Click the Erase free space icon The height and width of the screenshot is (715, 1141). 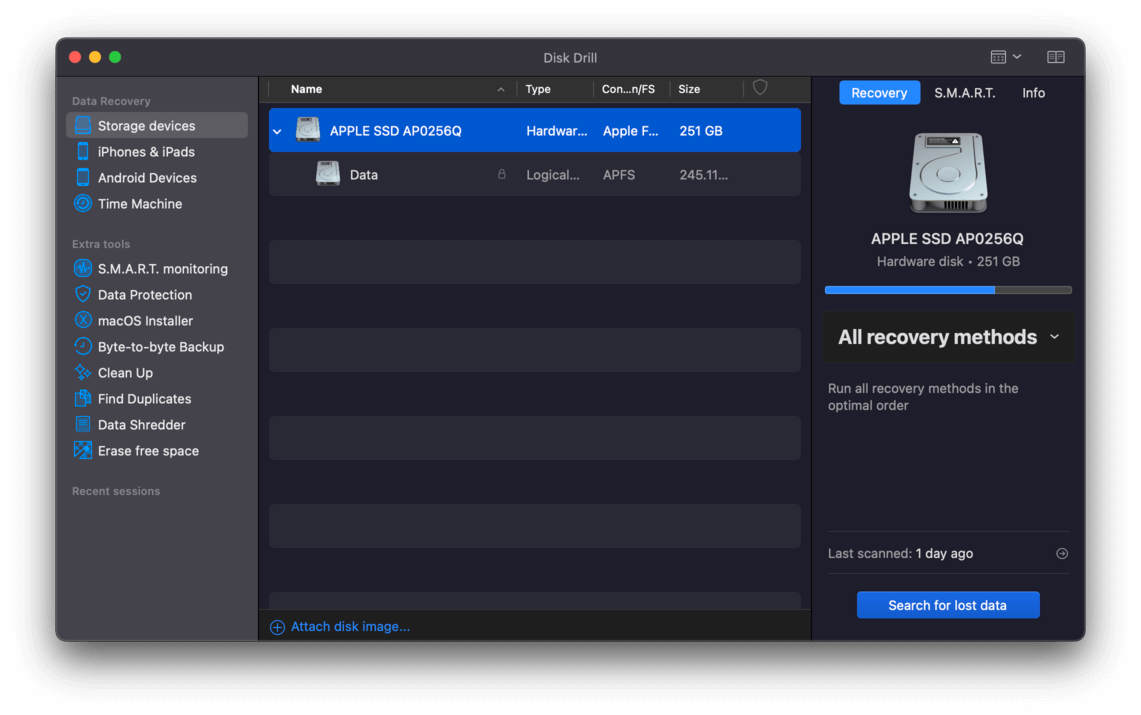83,450
